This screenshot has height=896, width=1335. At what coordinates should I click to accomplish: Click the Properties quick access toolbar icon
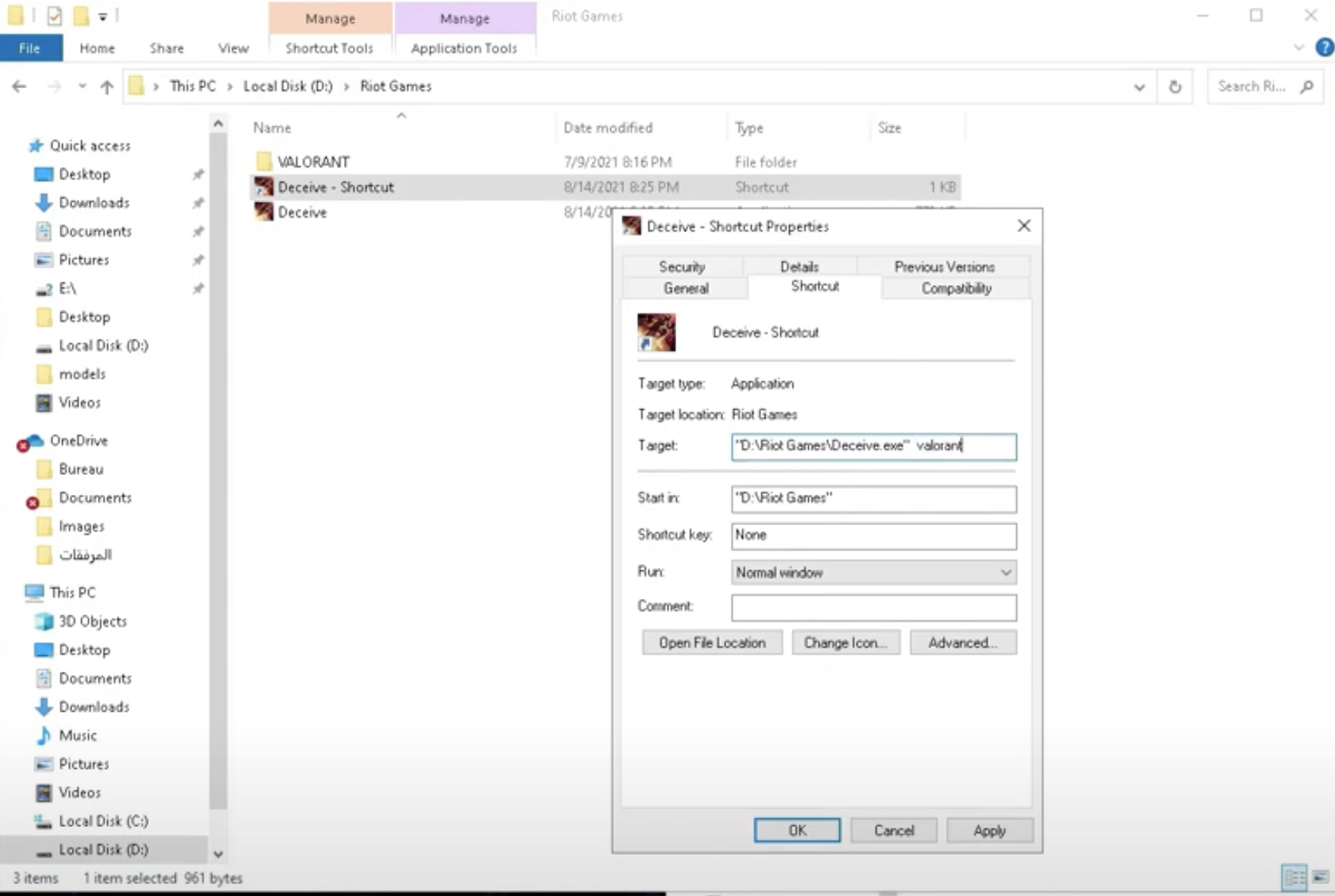coord(54,16)
